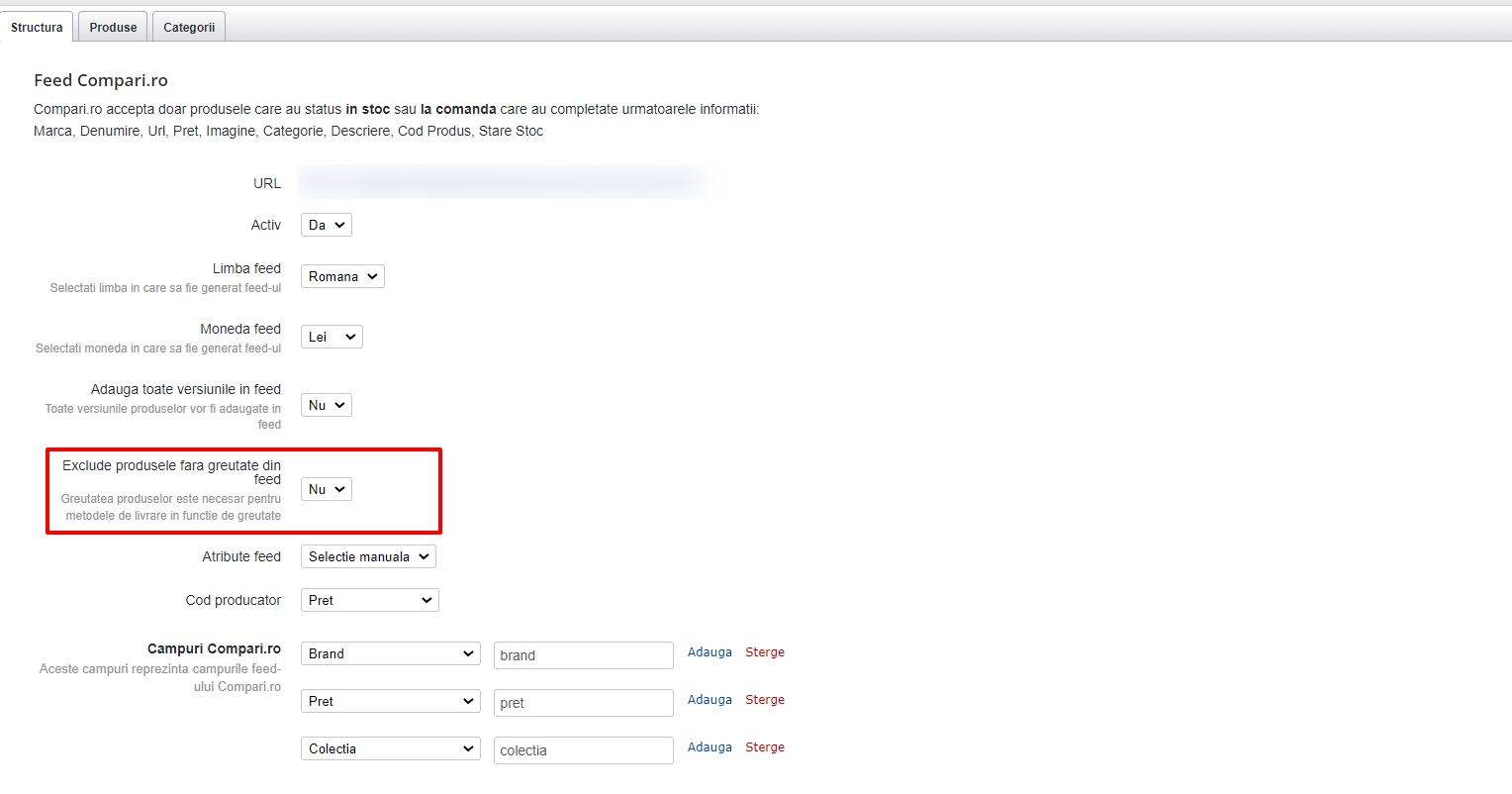This screenshot has width=1512, height=794.
Task: Click the Campuri Compari.ro label
Action: tap(214, 648)
